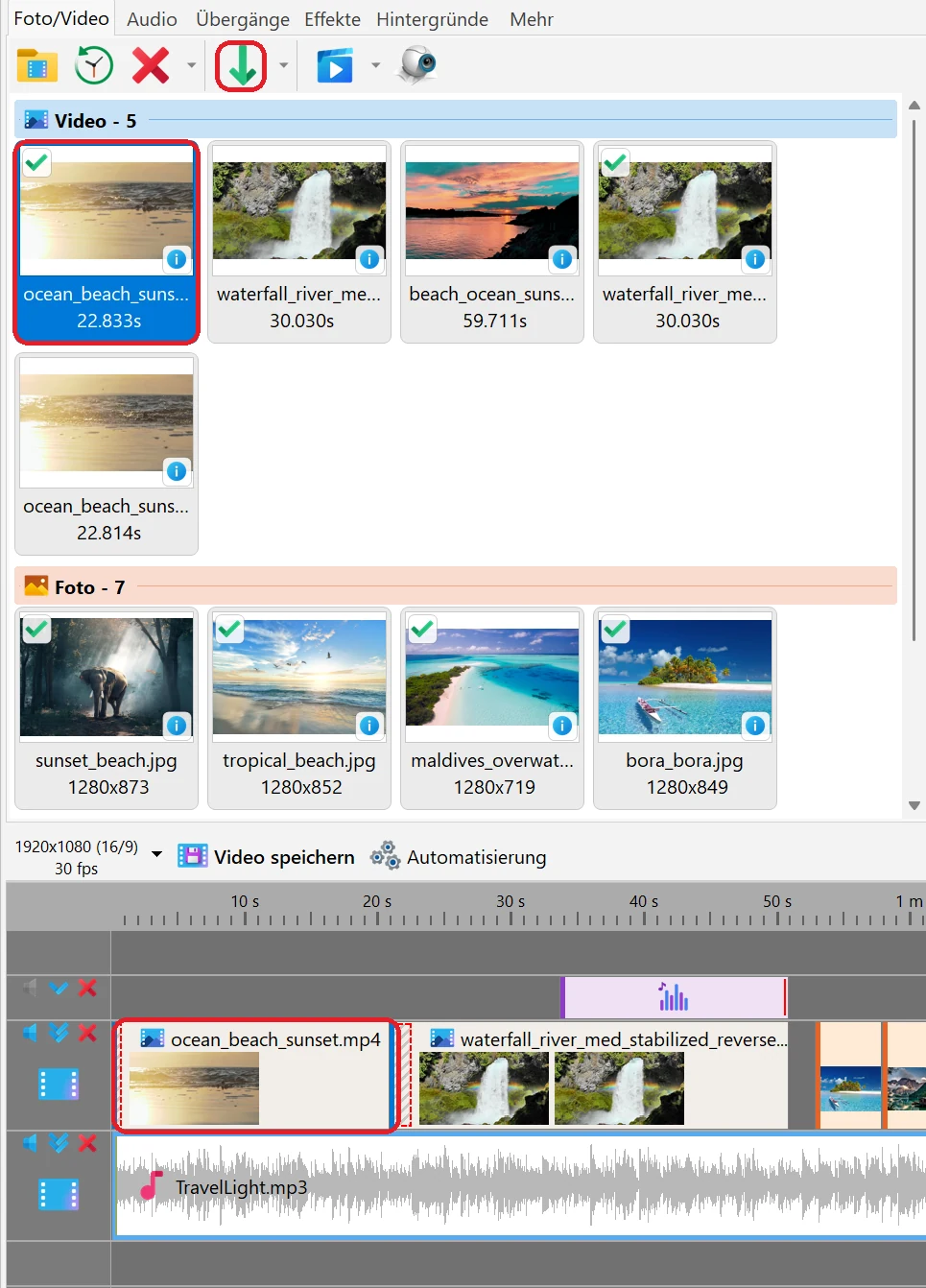Show info for sunset_beach.jpg photo
The image size is (926, 1288).
pos(177,726)
